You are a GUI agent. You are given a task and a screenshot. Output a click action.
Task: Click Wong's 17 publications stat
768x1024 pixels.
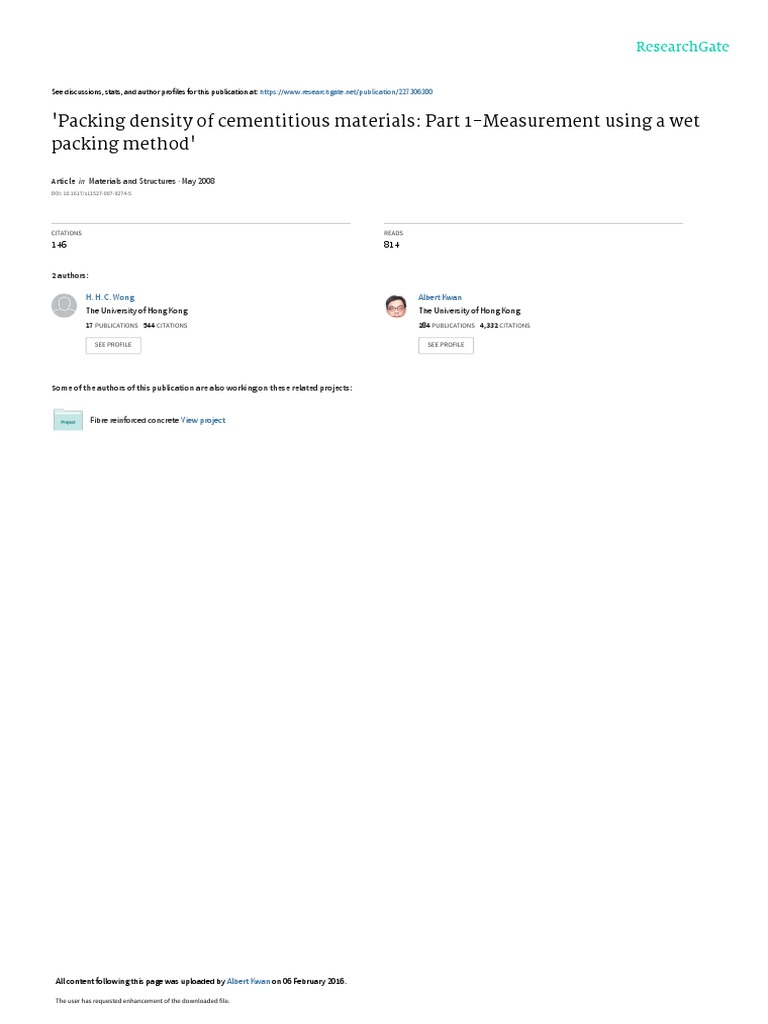point(110,325)
